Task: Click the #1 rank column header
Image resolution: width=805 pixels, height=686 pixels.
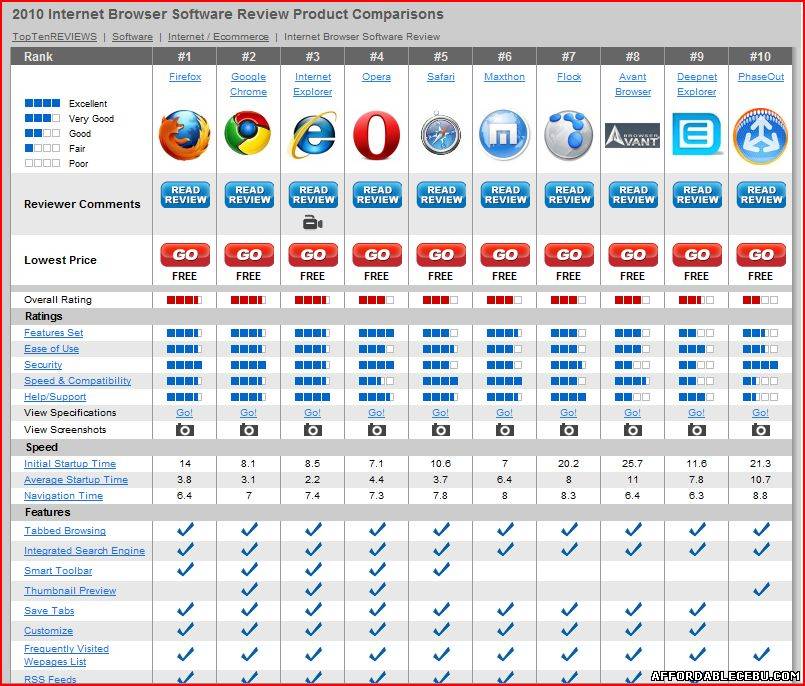Action: pos(185,56)
